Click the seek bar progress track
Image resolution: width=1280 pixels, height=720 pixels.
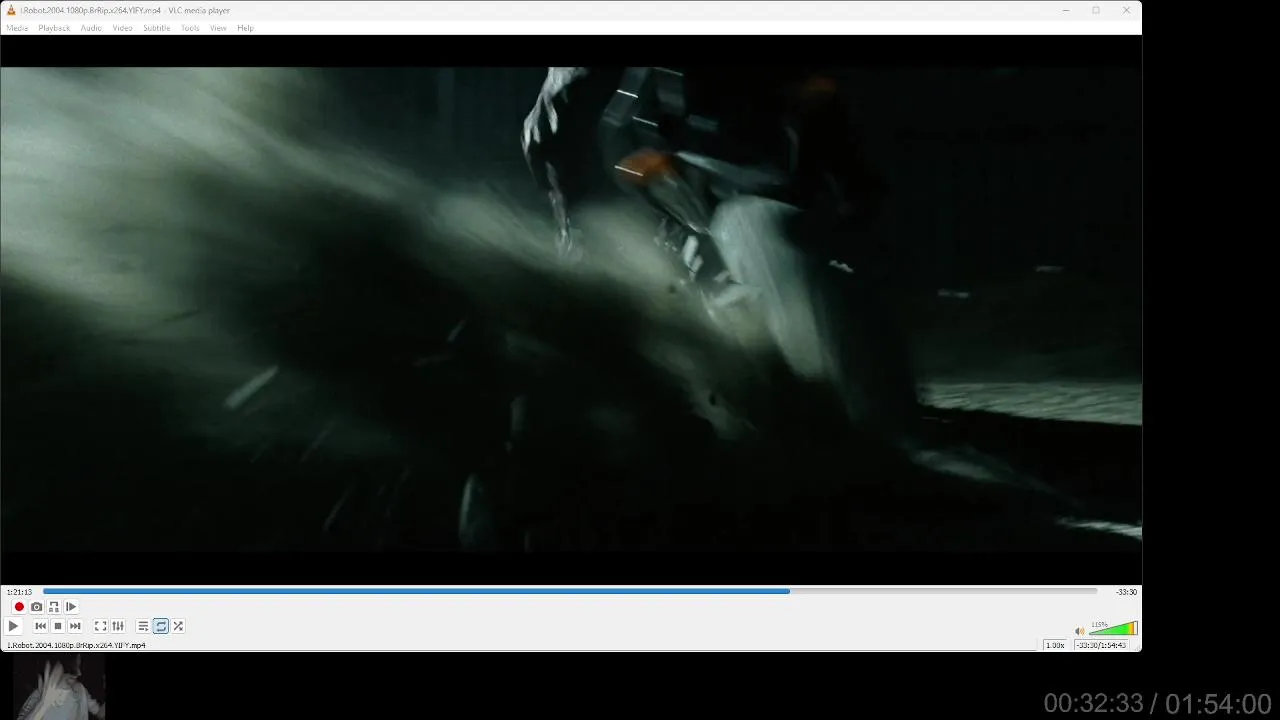[570, 591]
